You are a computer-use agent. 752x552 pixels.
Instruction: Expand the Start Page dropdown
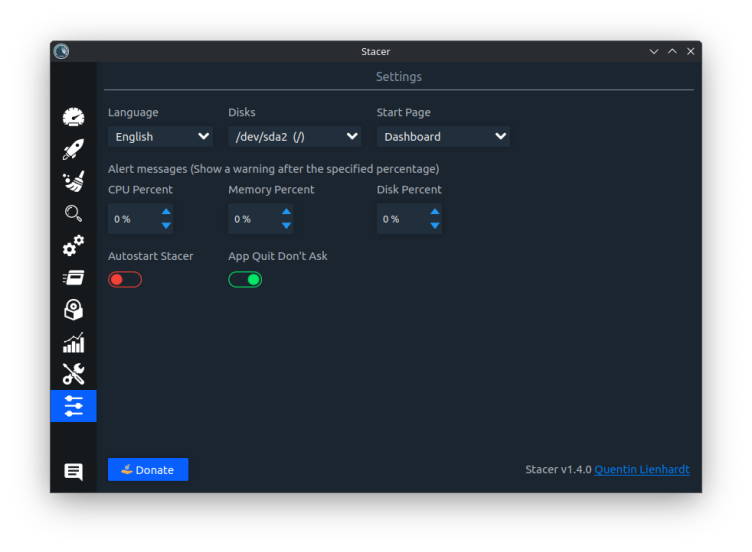pos(443,136)
